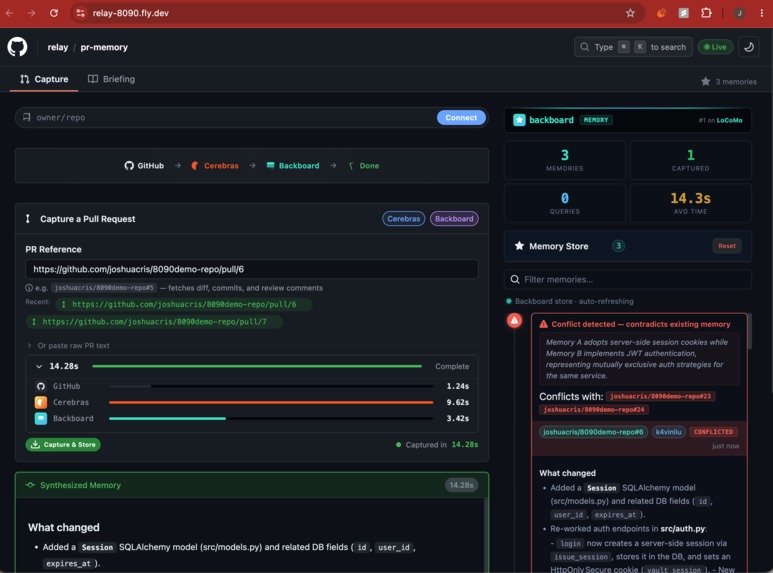
Task: Expand Or paste raw PR text
Action: (x=69, y=346)
